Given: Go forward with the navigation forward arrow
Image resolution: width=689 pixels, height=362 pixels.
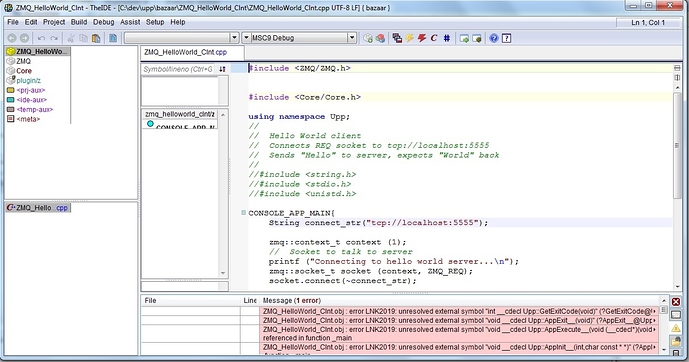Looking at the screenshot, I should [25, 38].
